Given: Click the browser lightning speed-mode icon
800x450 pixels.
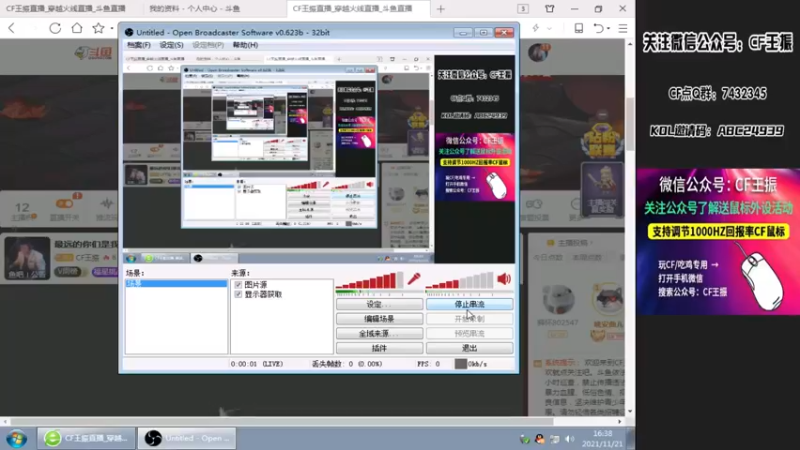Looking at the screenshot, I should pos(536,28).
